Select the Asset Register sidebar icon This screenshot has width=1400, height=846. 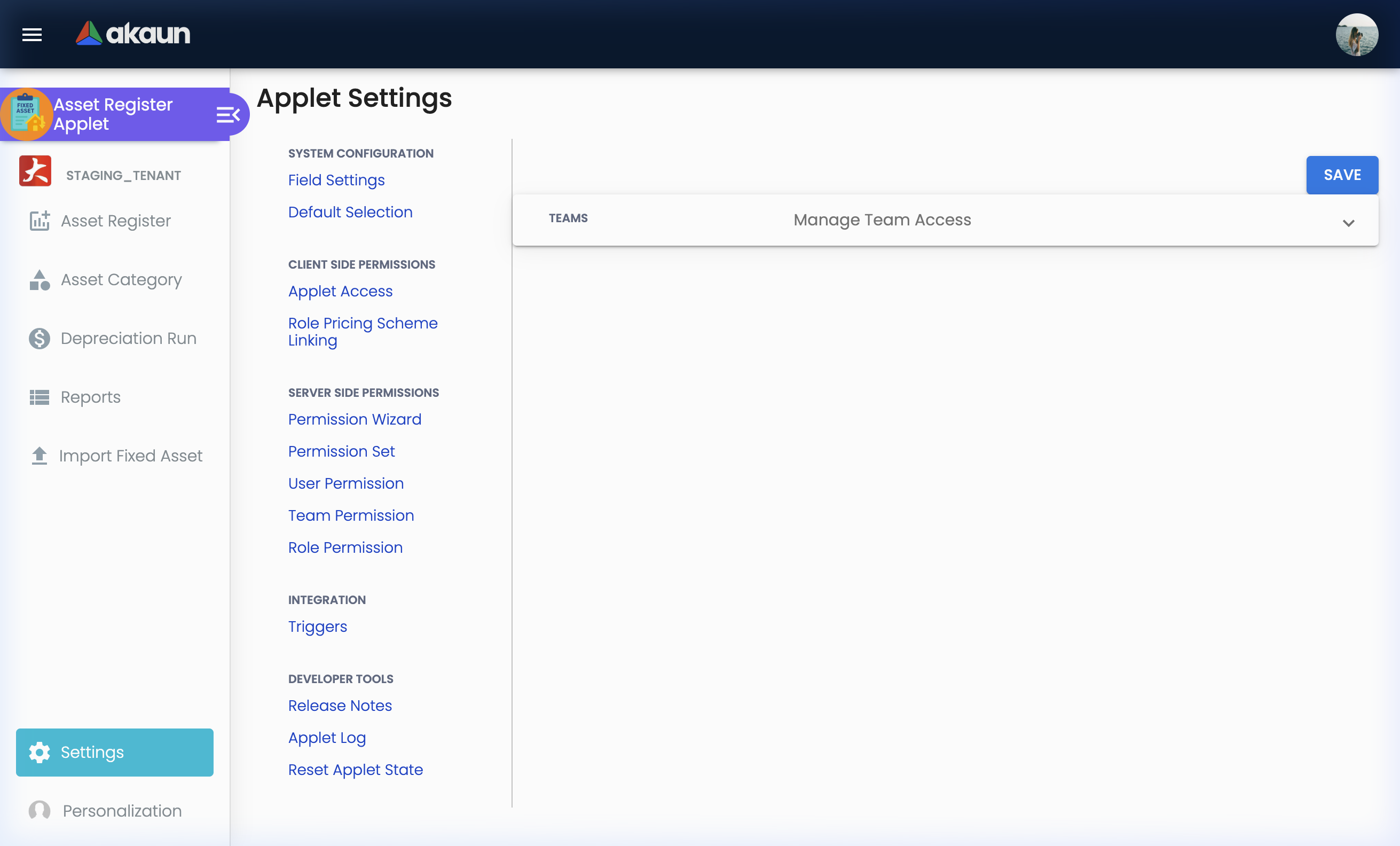(x=38, y=221)
